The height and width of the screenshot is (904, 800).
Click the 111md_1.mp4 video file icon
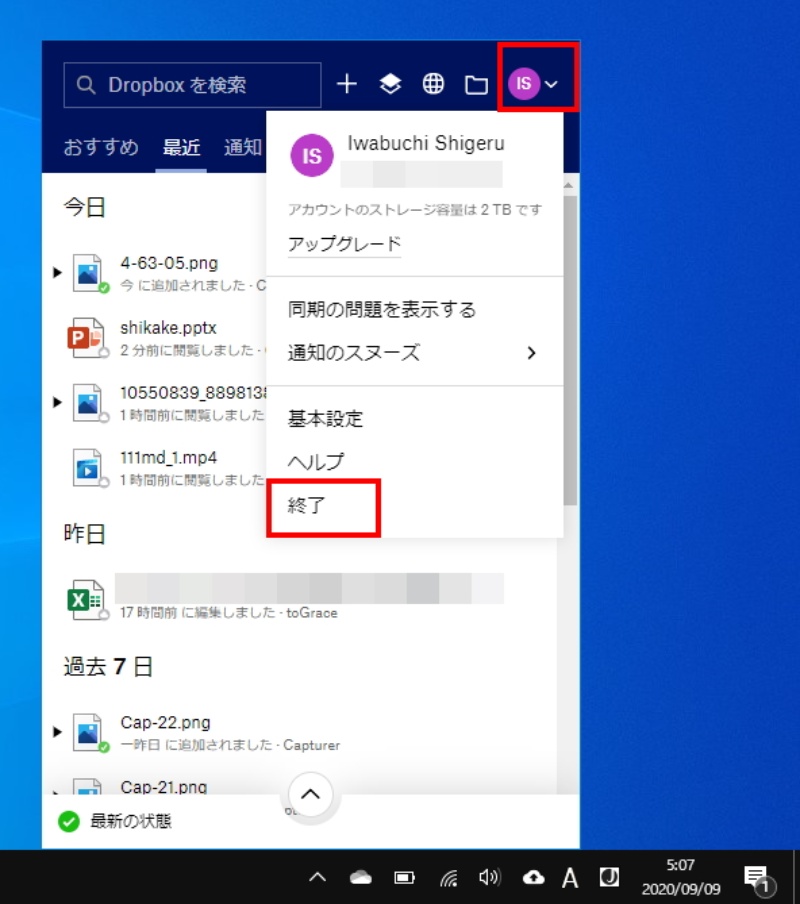(x=87, y=468)
